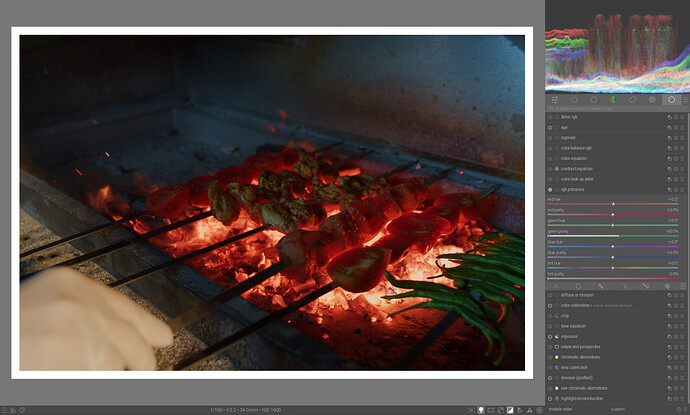Screen dimensions: 690x415
Task: Toggle the gamut check triangle icon in bottom bar
Action: (529, 410)
